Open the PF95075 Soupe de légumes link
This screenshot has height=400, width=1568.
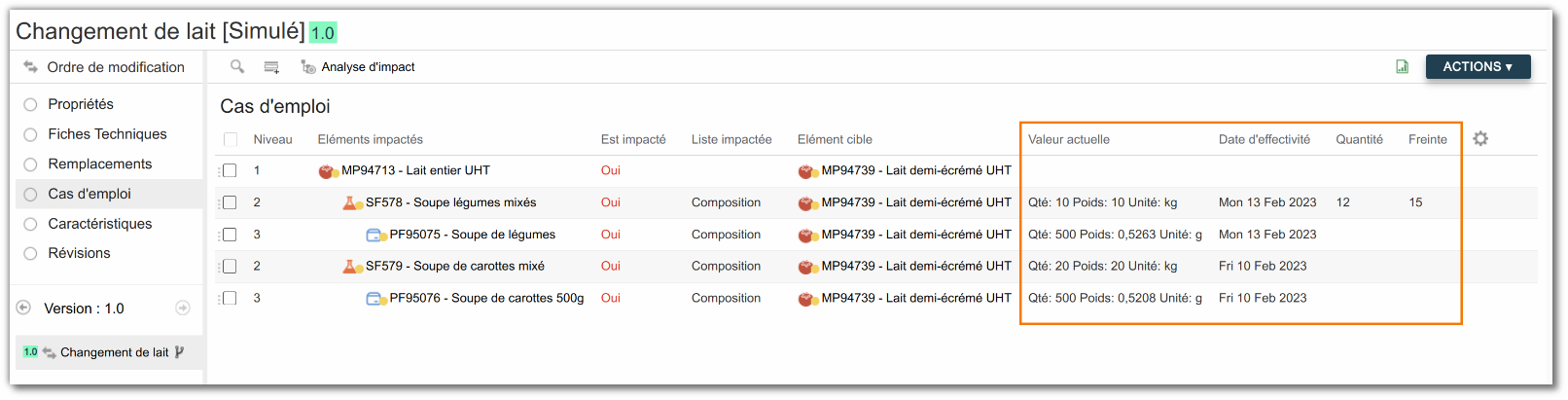(x=472, y=235)
